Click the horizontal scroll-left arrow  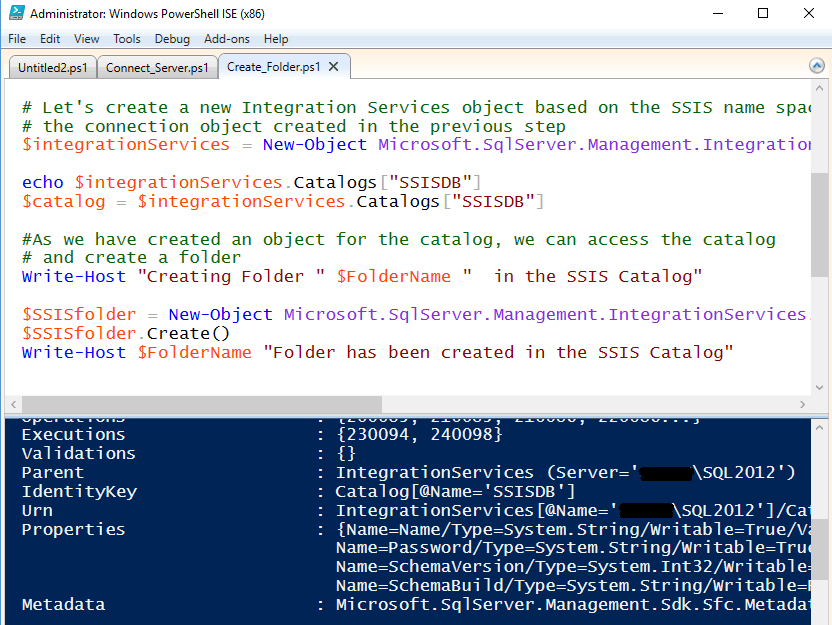13,404
